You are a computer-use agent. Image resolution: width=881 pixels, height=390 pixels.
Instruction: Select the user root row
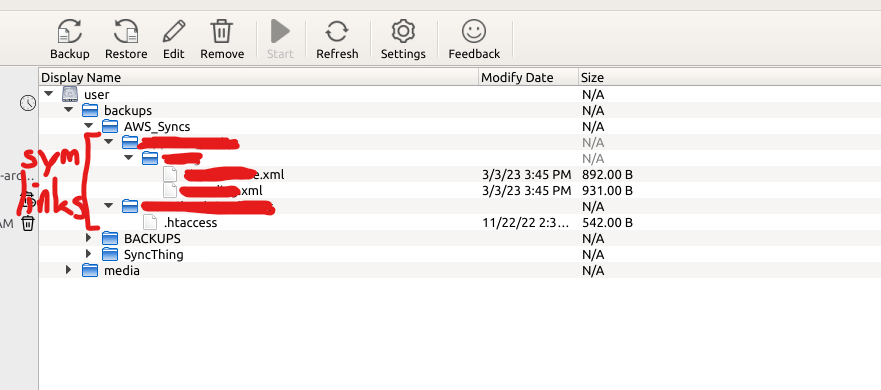pos(460,94)
